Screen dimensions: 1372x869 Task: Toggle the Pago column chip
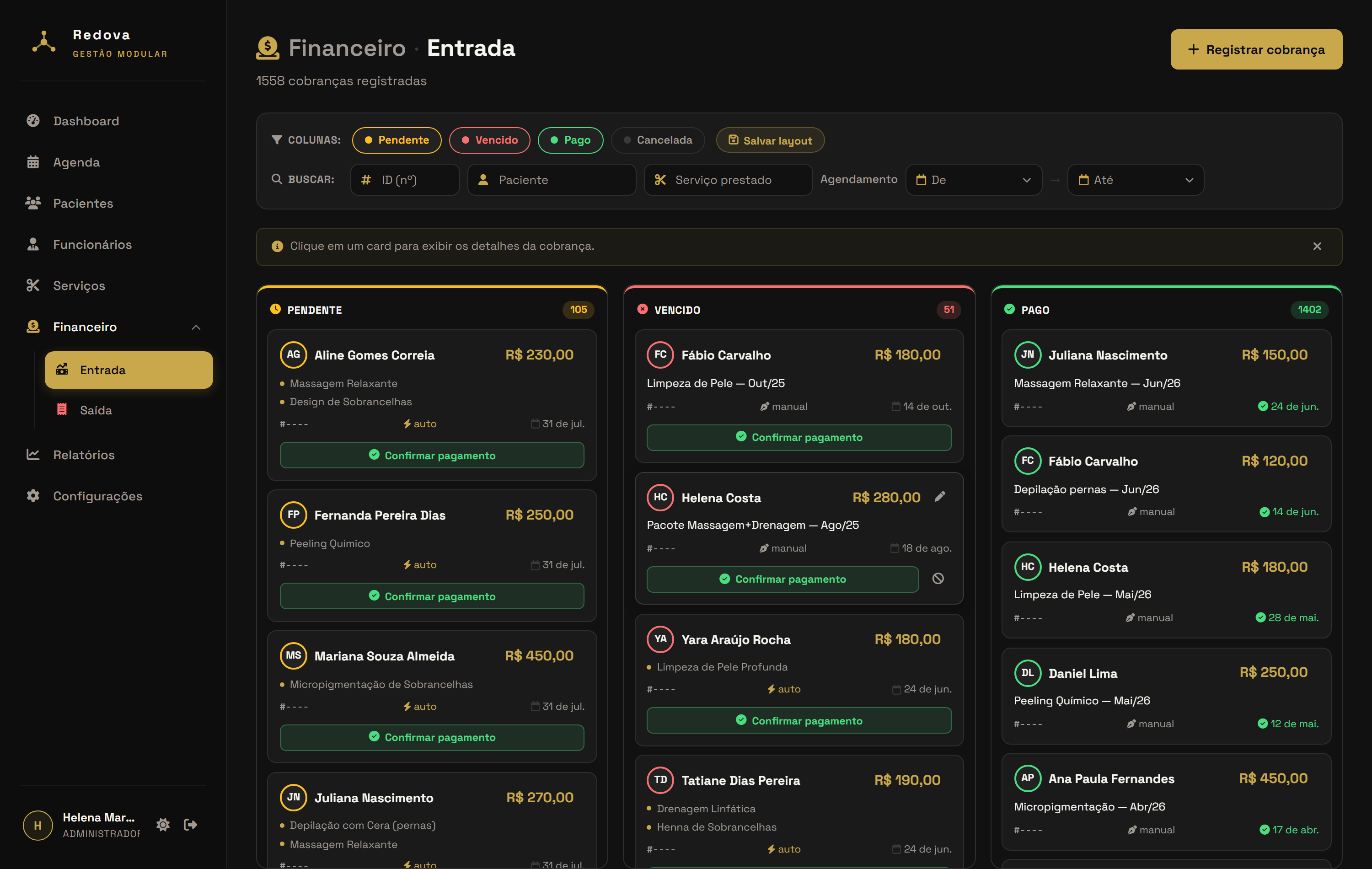point(570,140)
